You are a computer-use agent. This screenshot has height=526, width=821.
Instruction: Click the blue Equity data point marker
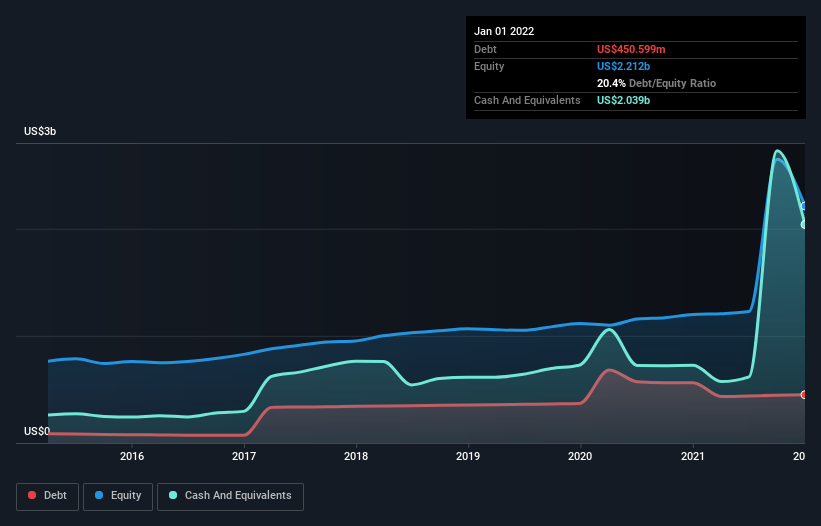pyautogui.click(x=804, y=206)
